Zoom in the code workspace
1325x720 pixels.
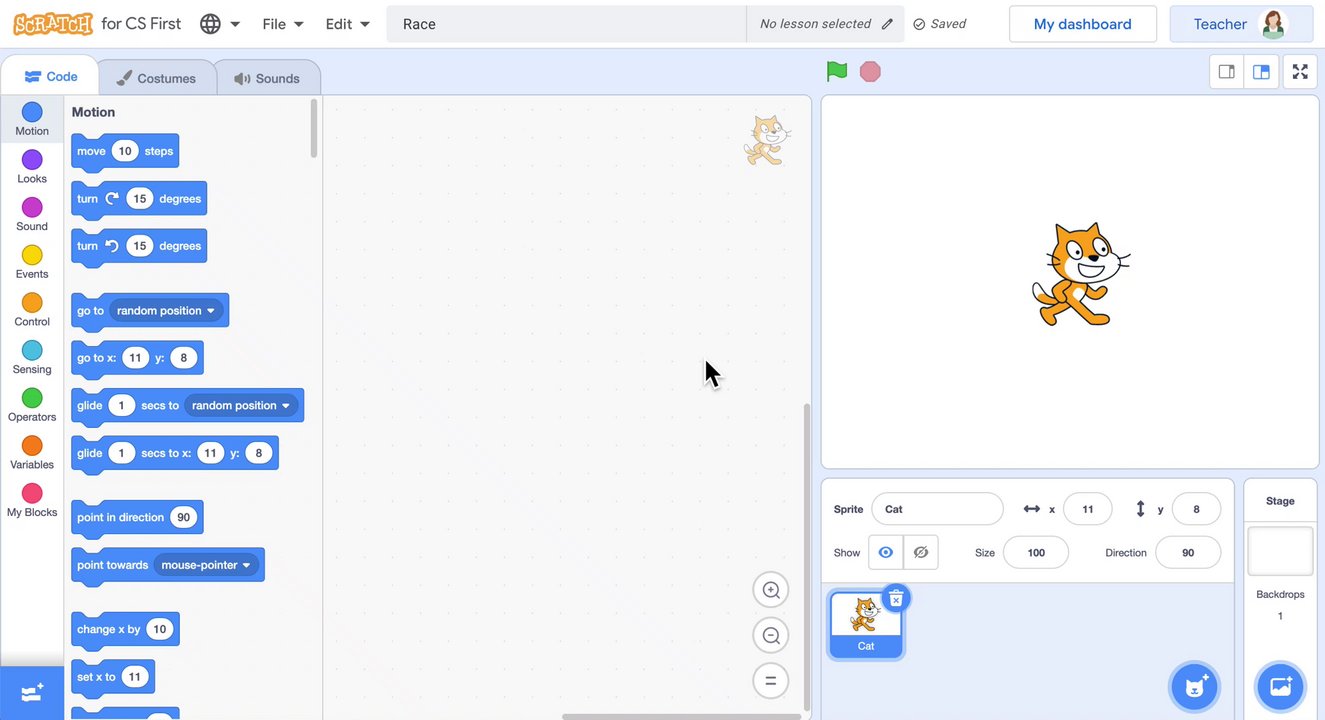point(771,590)
